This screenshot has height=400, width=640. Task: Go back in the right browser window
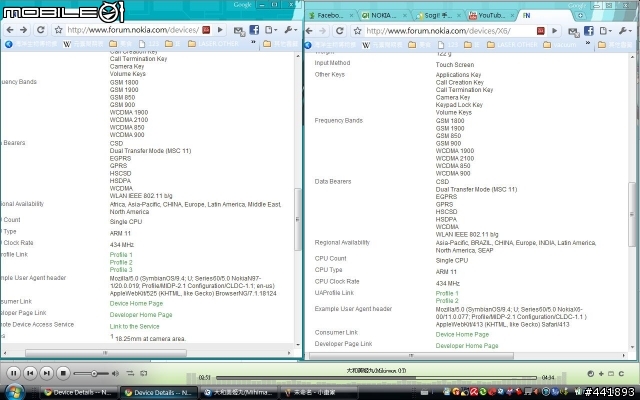(309, 31)
